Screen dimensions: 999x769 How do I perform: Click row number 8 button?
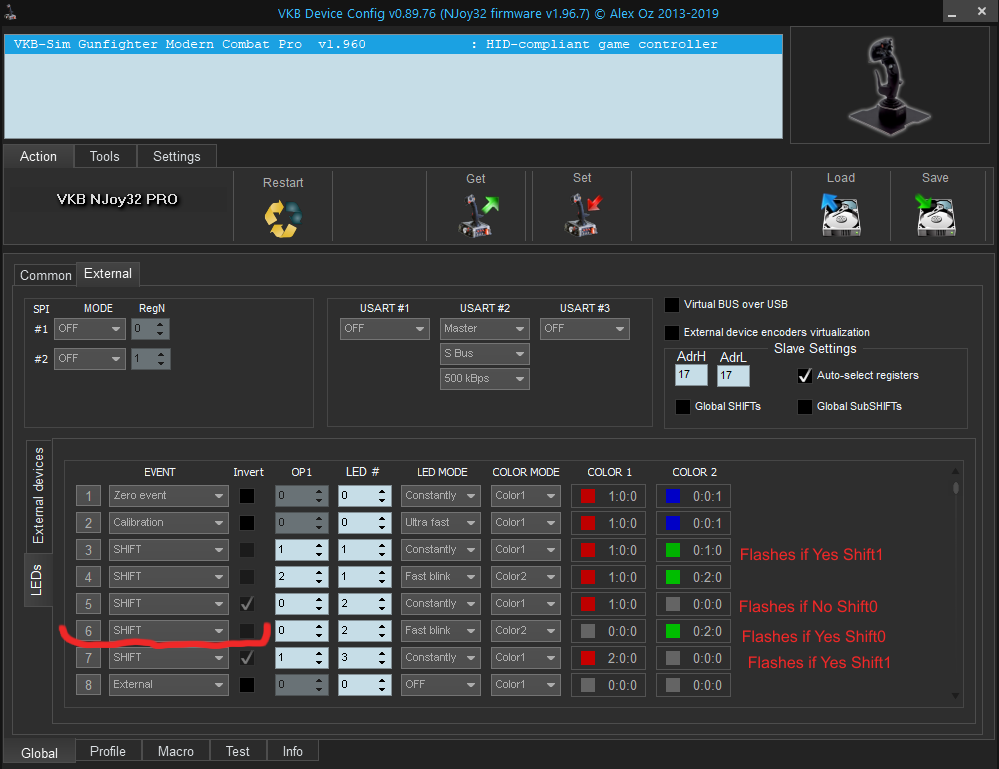click(88, 685)
